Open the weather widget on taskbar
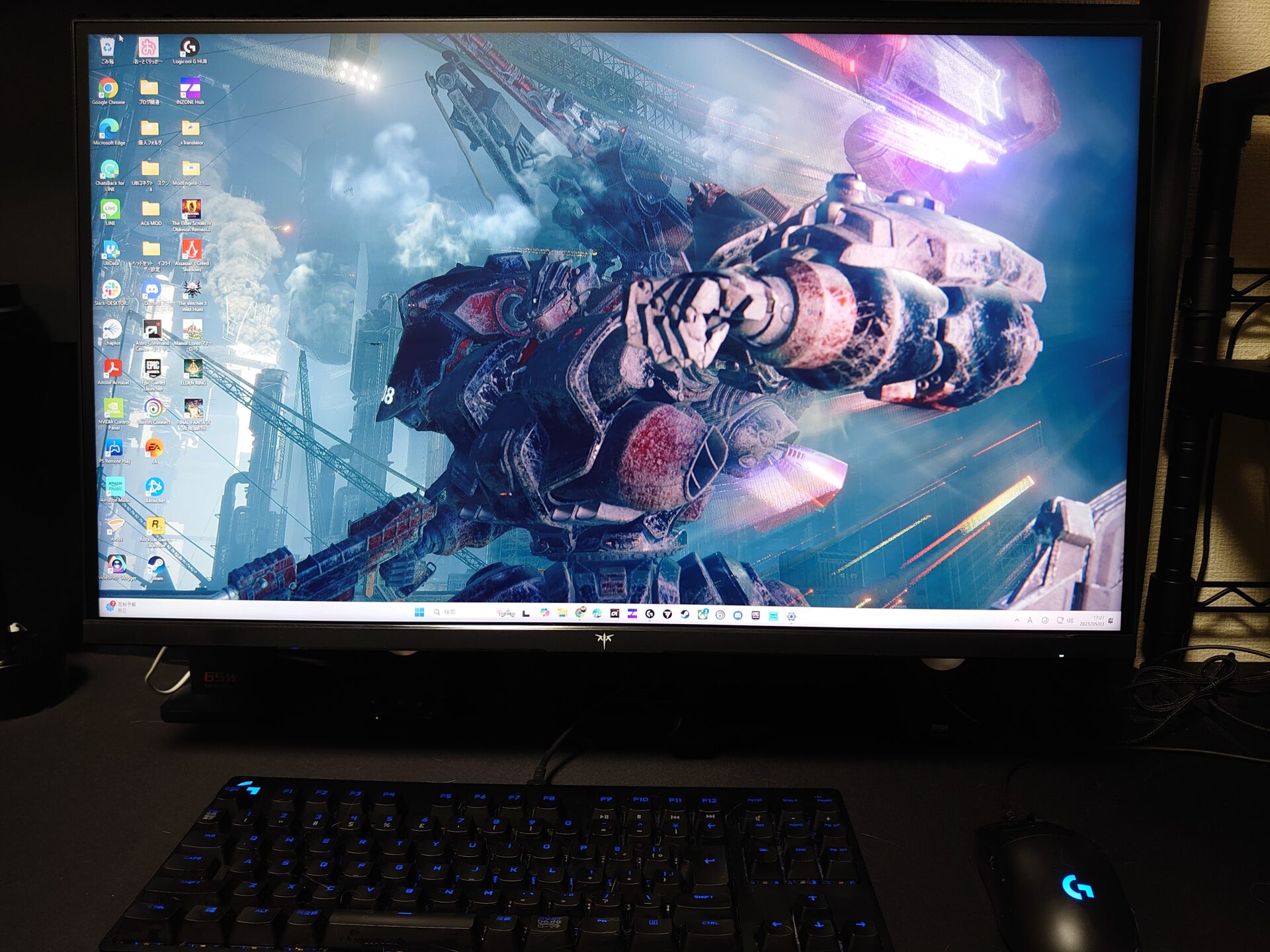This screenshot has height=952, width=1270. (122, 606)
